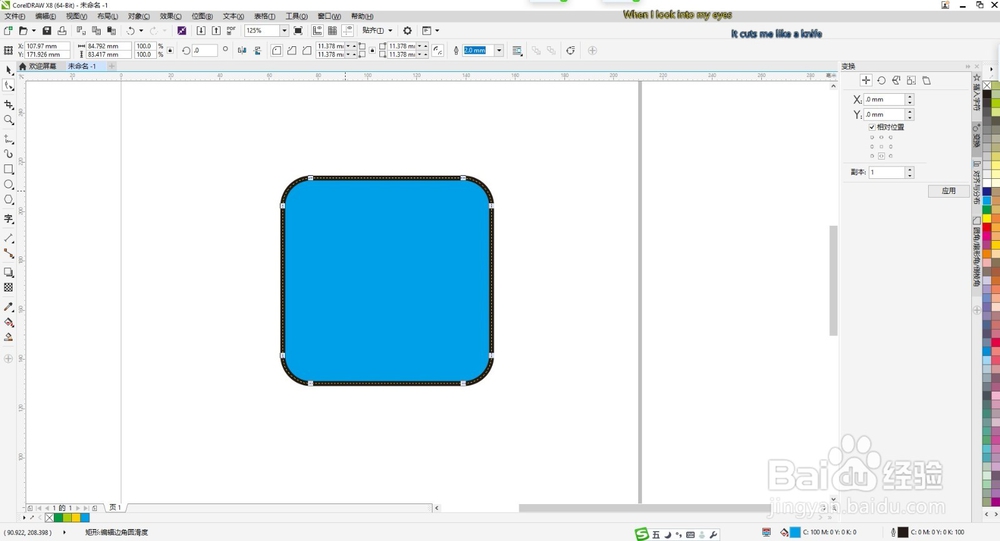Select the Rectangle tool
1000x541 pixels.
[9, 169]
